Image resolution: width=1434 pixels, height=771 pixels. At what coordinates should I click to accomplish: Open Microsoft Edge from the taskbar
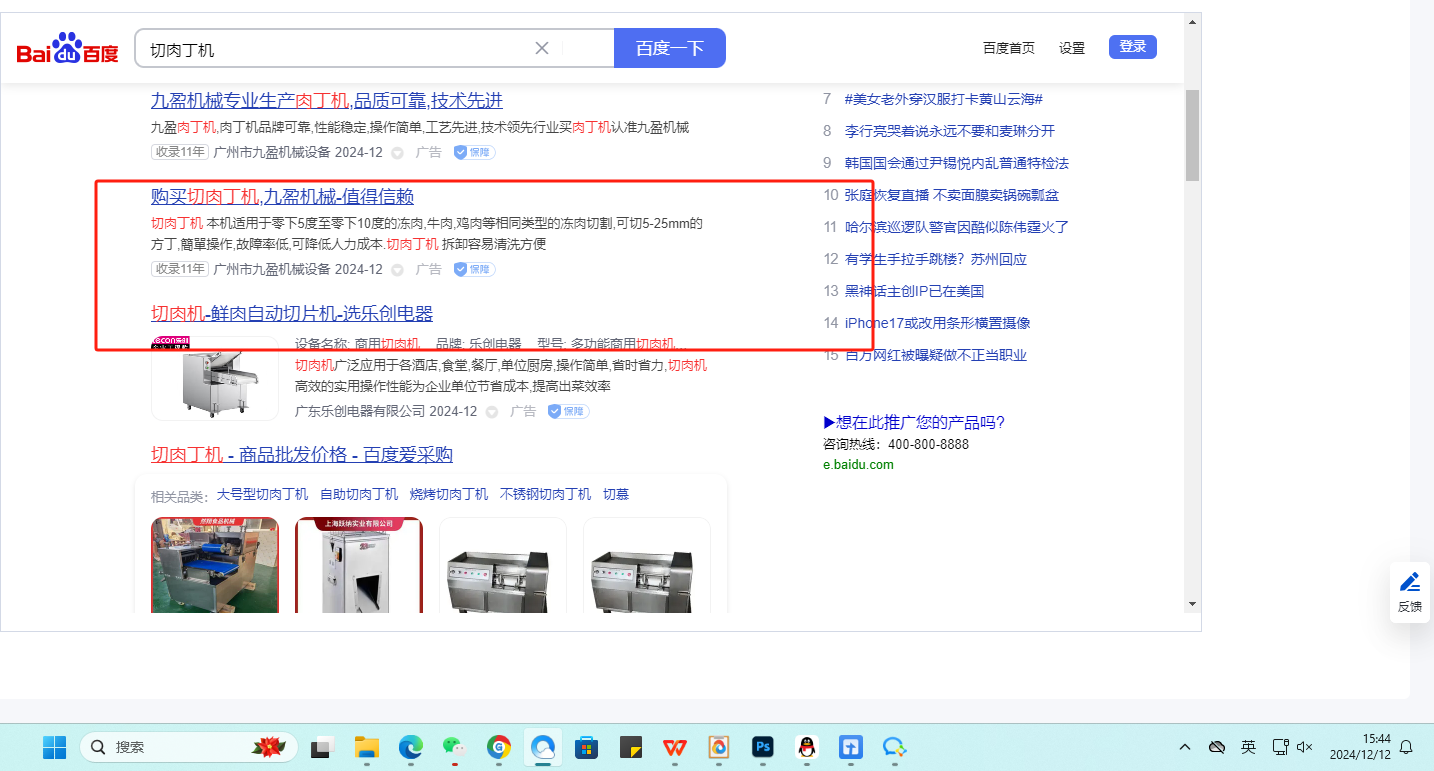[x=411, y=747]
